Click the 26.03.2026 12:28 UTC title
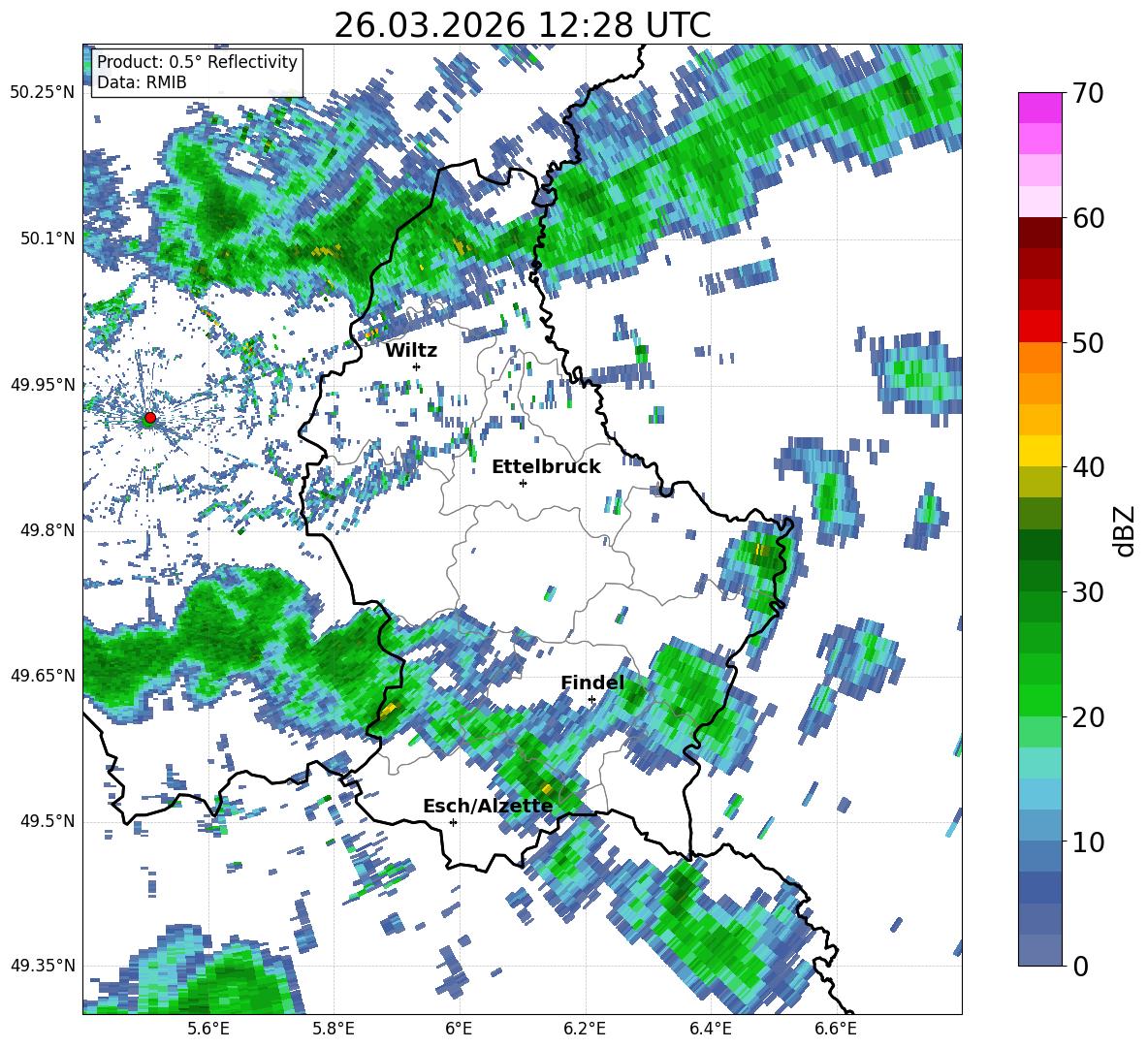1148x1048 pixels. point(523,25)
